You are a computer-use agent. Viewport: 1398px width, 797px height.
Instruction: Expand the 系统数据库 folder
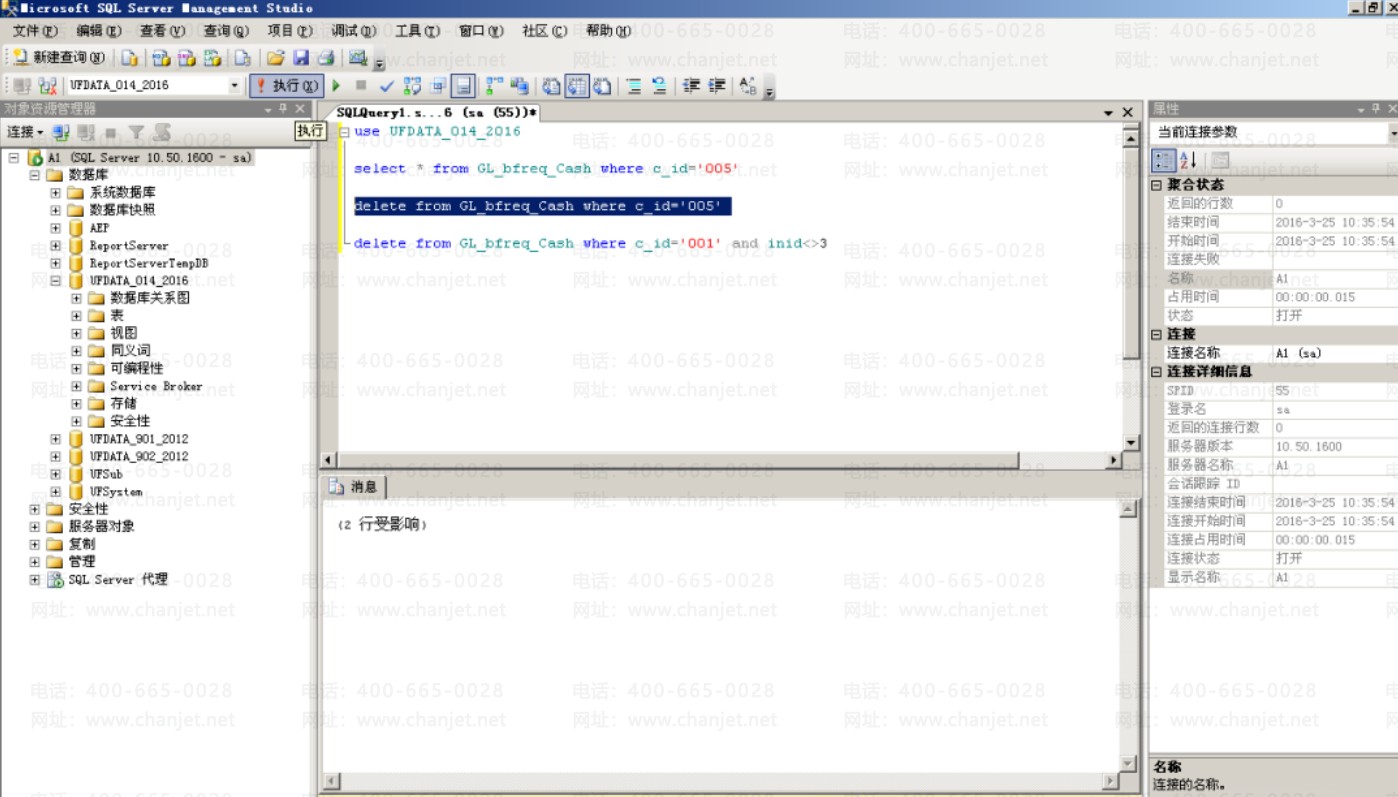click(56, 192)
